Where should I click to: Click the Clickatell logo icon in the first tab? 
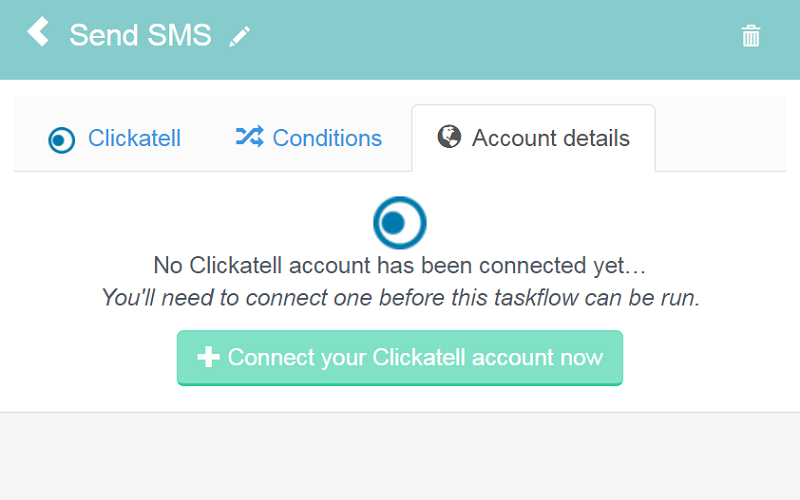(62, 140)
